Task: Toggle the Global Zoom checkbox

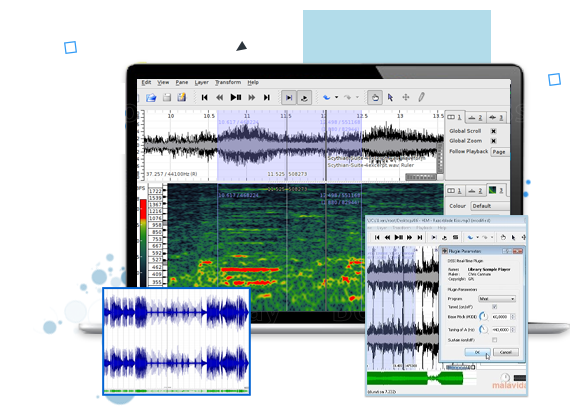Action: coord(494,141)
